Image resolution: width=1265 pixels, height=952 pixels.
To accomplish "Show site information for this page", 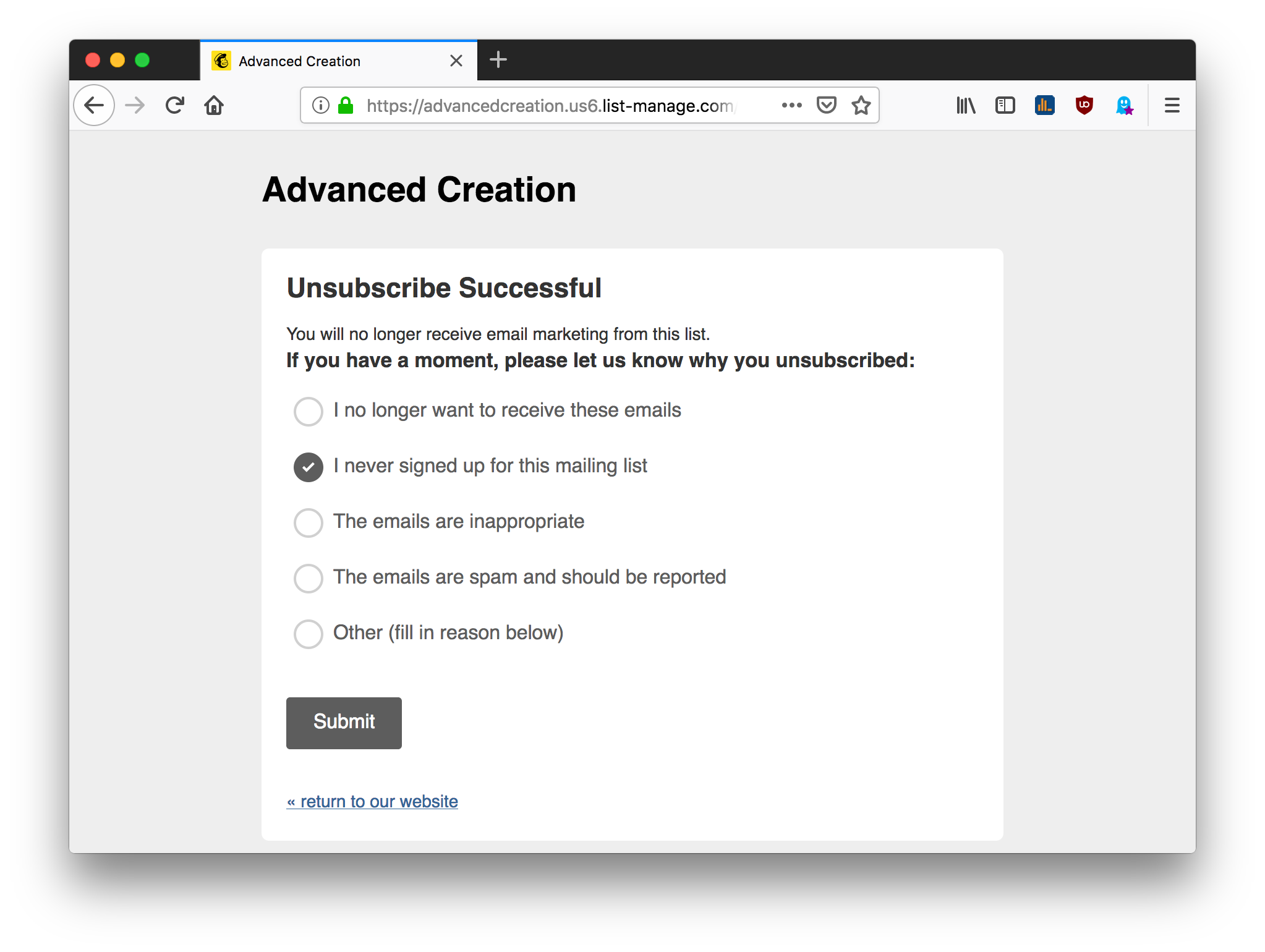I will pos(320,105).
